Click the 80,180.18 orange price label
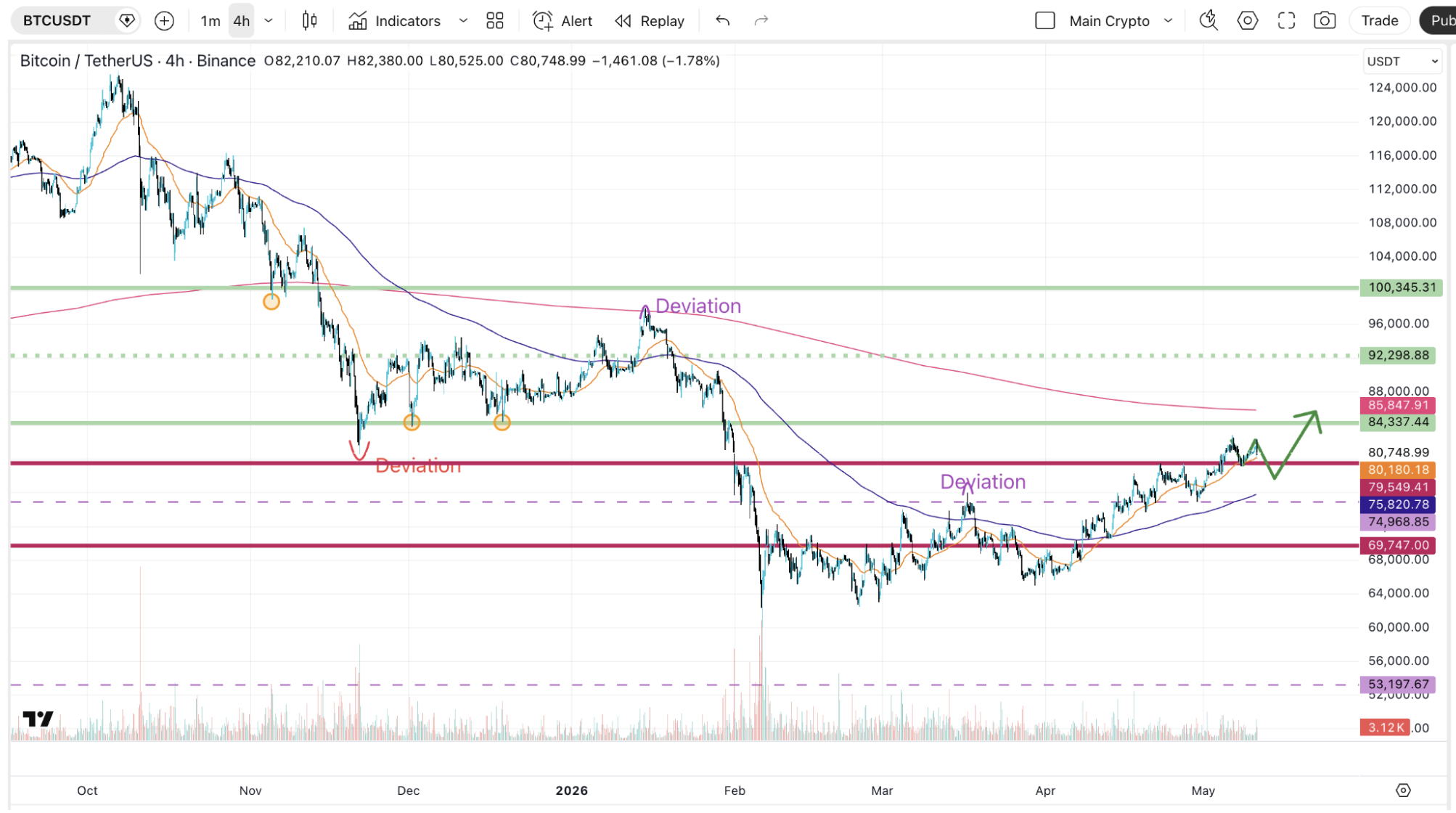This screenshot has width=1456, height=813. click(1398, 470)
